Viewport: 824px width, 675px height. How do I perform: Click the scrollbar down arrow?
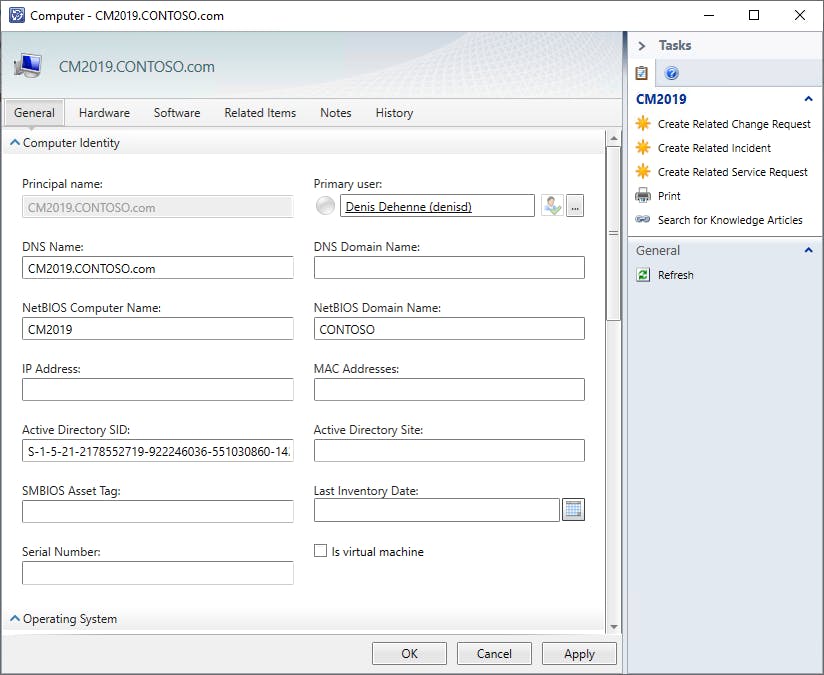click(x=613, y=627)
